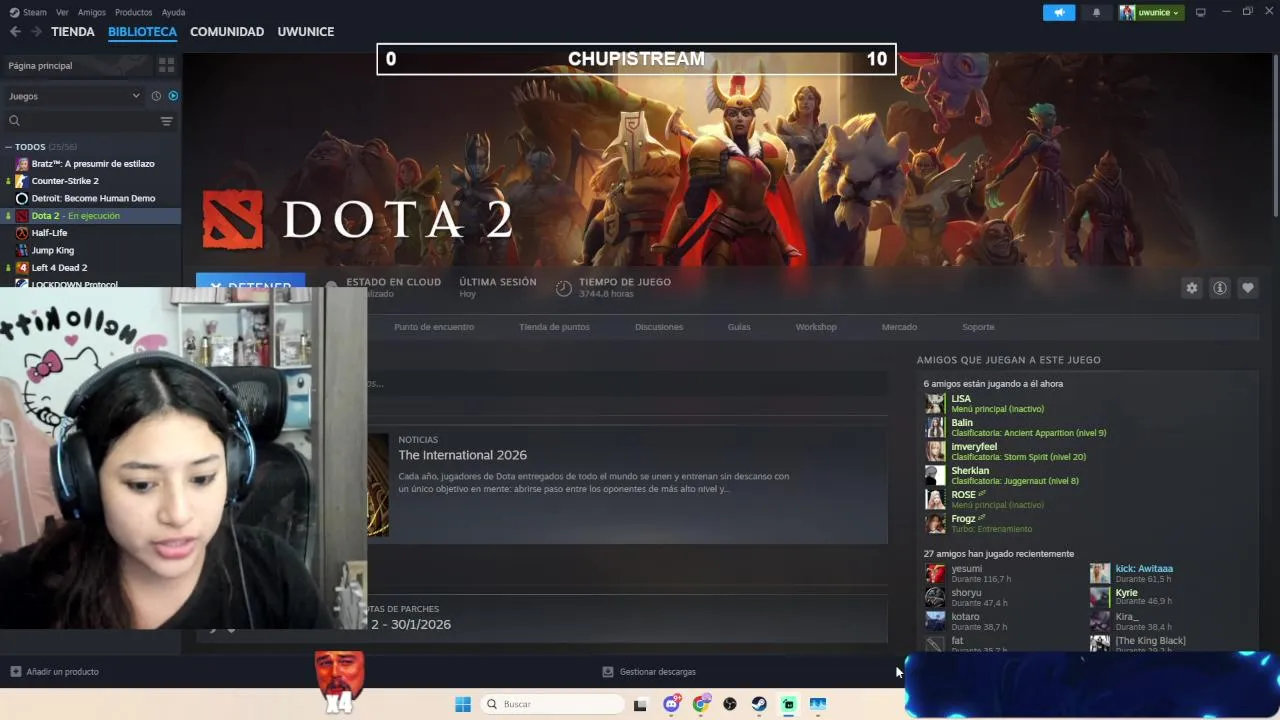Open Google Chrome from the taskbar

point(701,704)
